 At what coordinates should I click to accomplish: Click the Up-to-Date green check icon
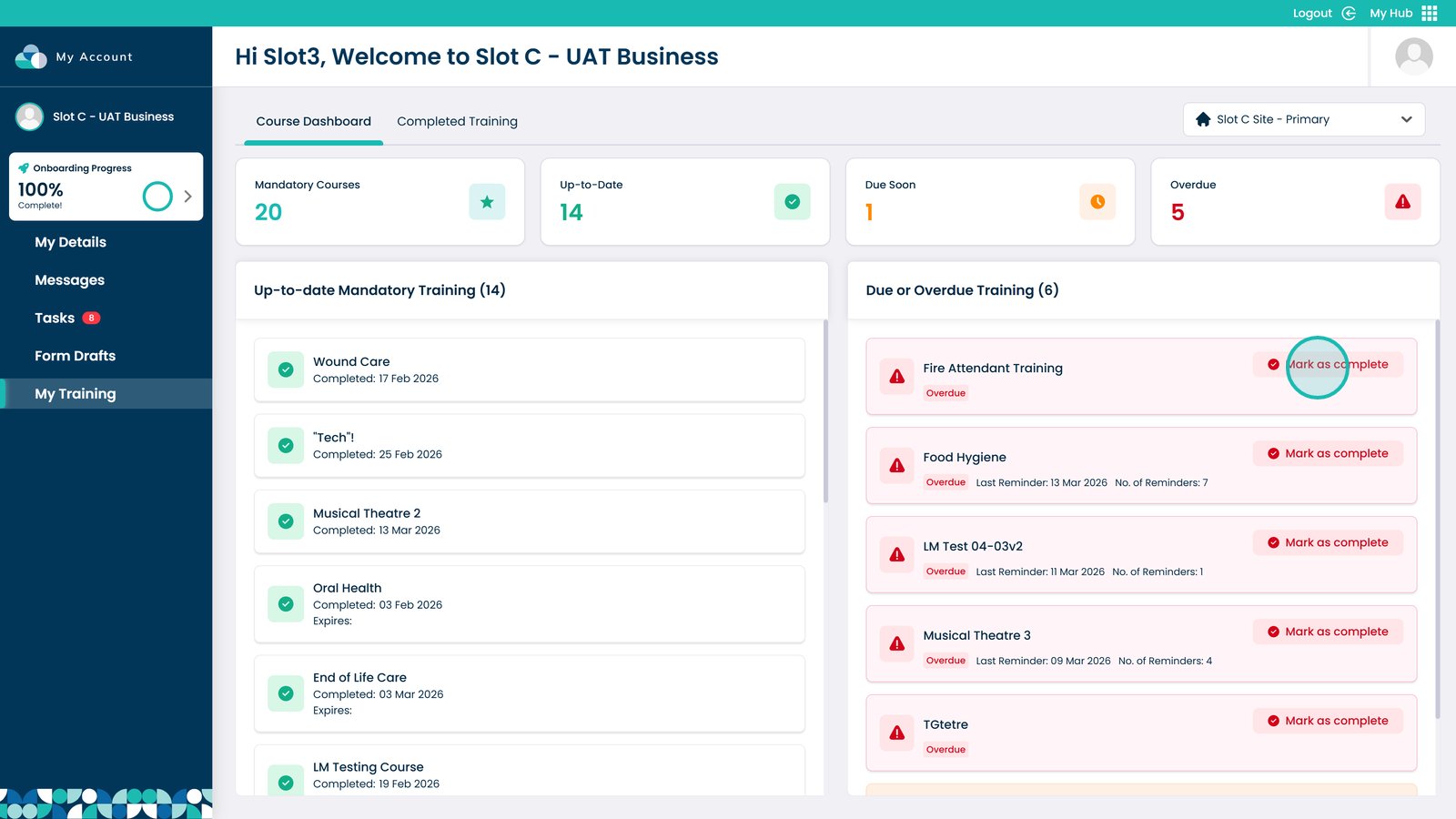coord(792,202)
